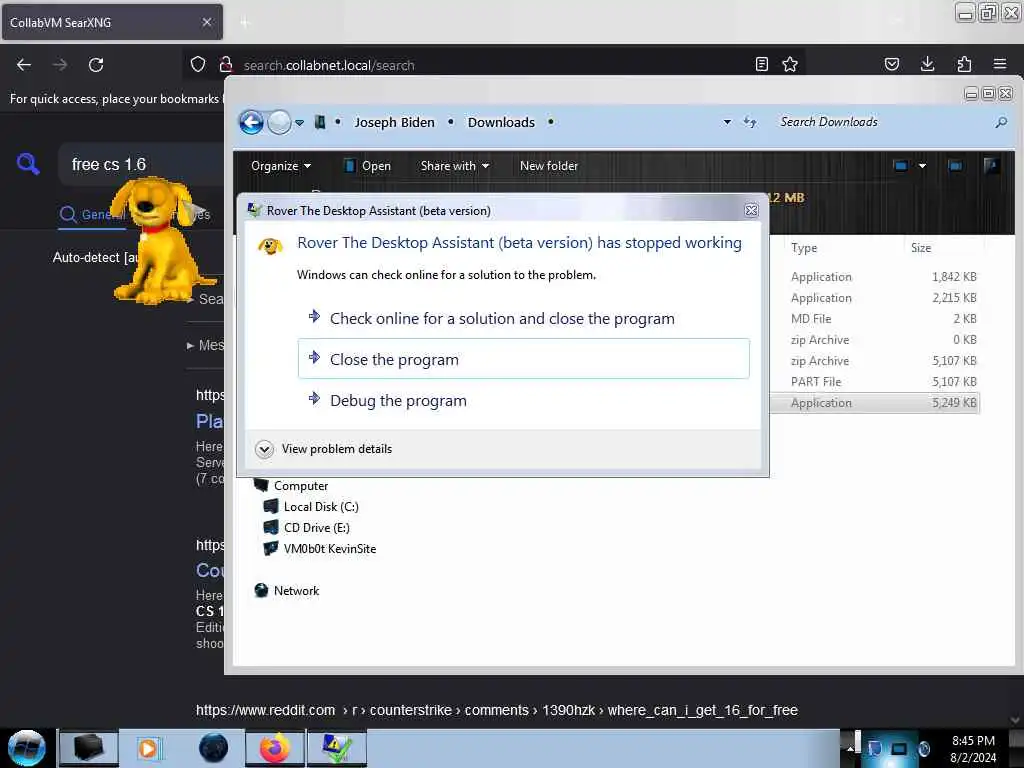This screenshot has width=1024, height=768.
Task: Click the tray flag icon
Action: 874,748
